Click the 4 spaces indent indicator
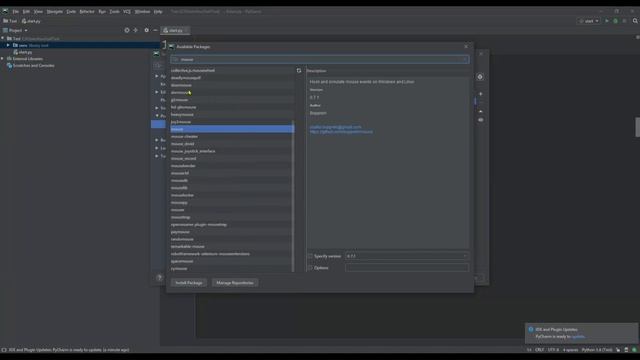This screenshot has width=640, height=360. [x=570, y=350]
